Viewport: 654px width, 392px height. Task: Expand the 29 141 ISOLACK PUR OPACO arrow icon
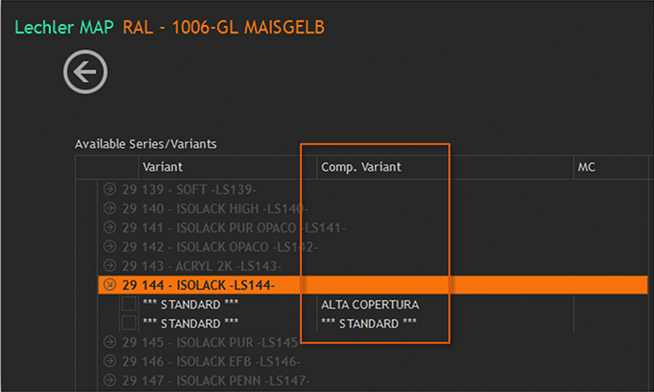110,227
